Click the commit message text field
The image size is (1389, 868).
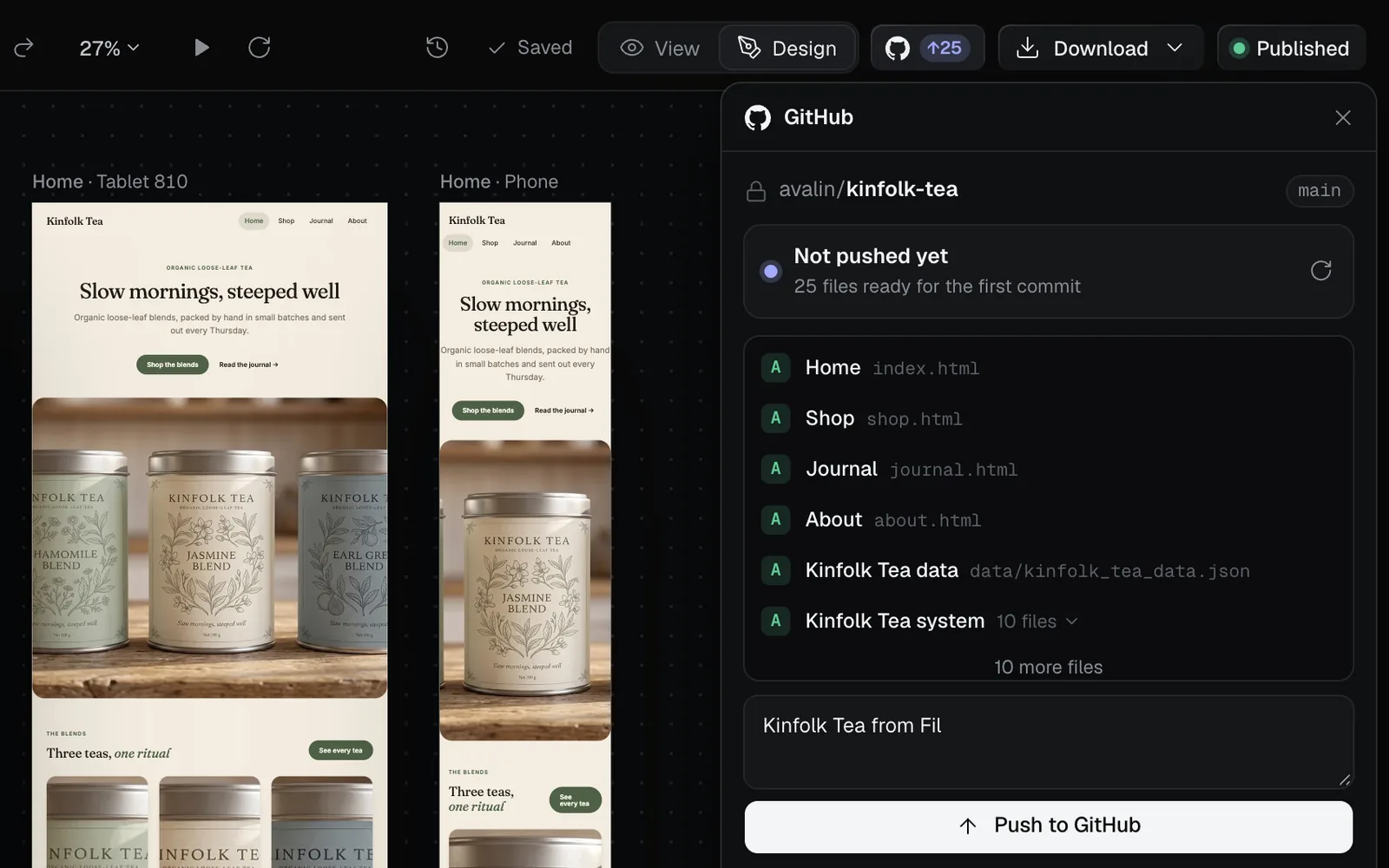pos(1049,742)
